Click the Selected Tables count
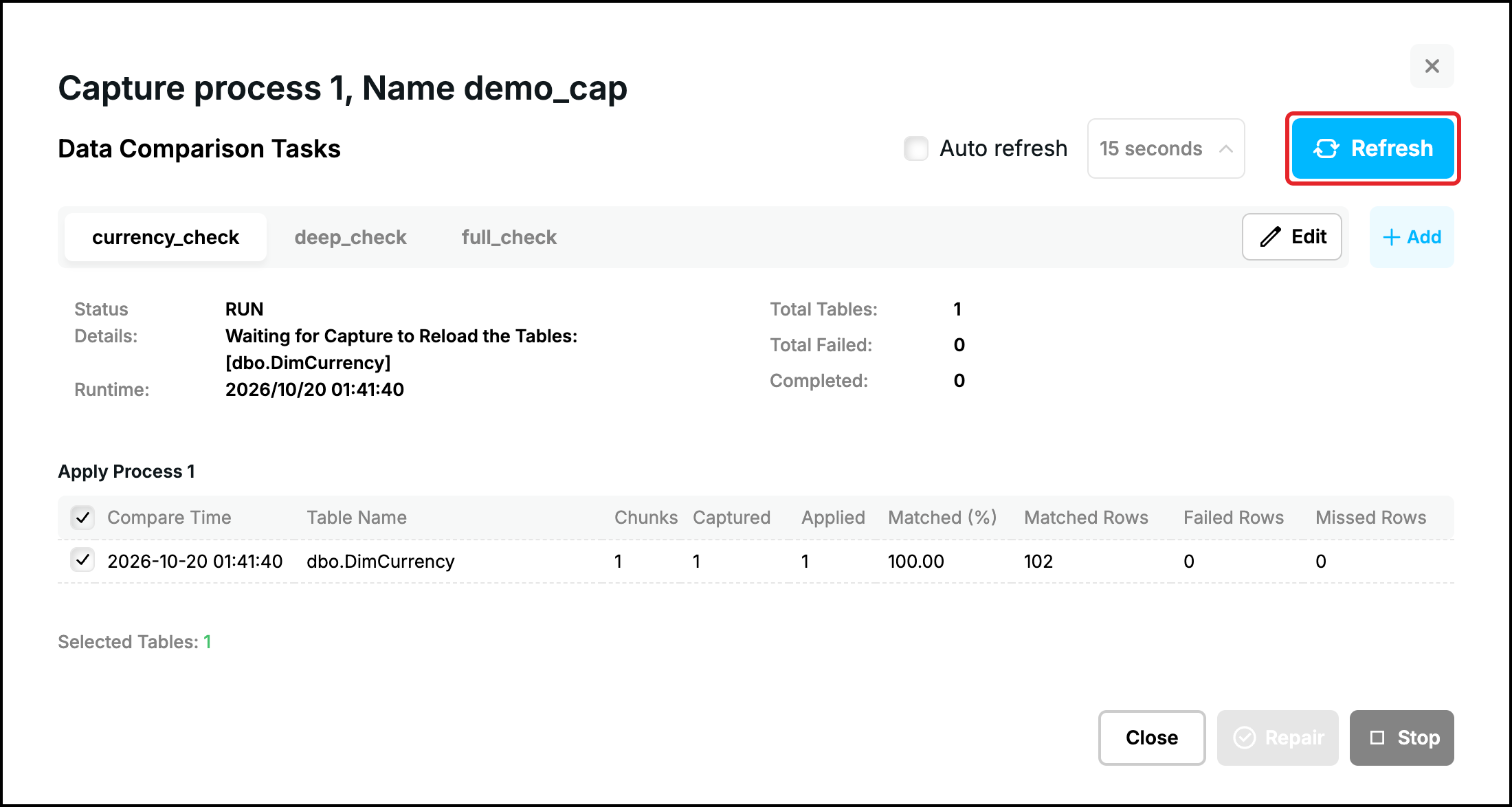Viewport: 1512px width, 807px height. [208, 642]
